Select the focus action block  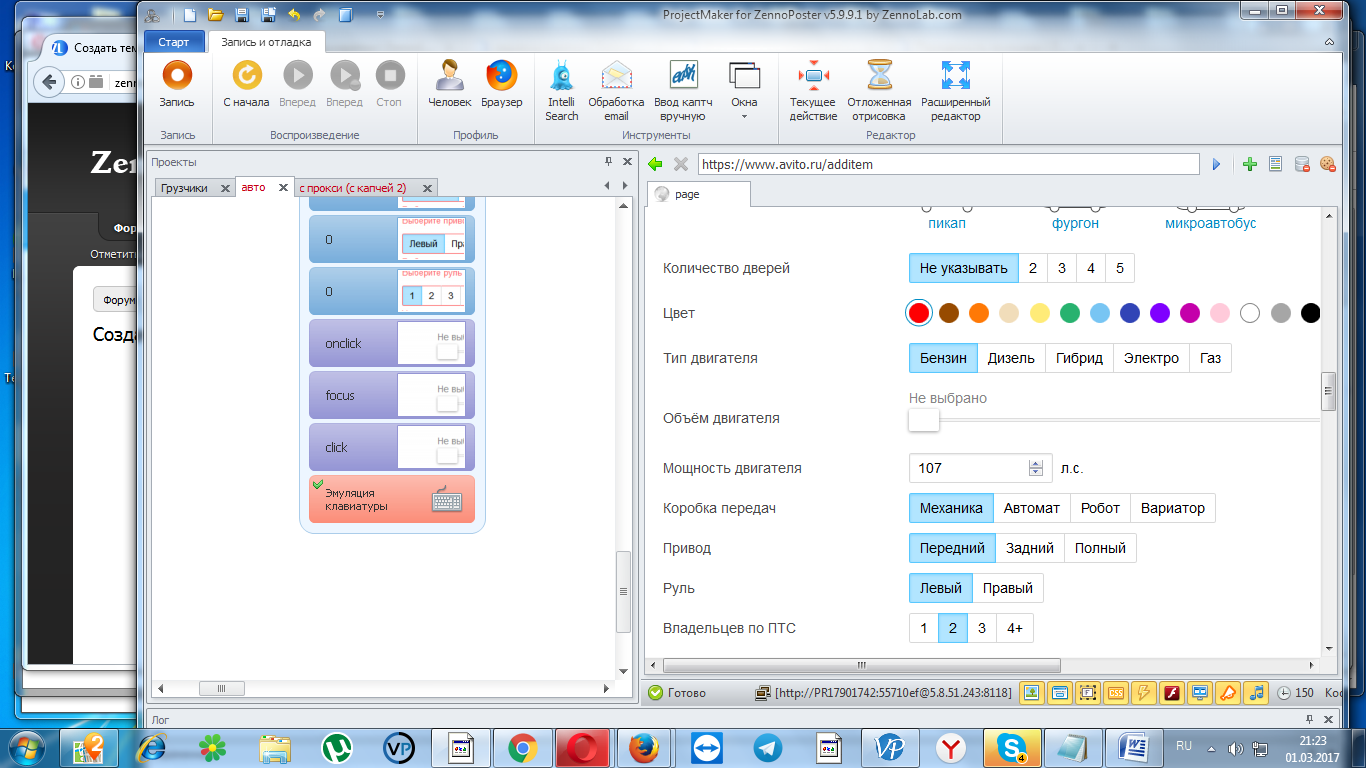392,395
